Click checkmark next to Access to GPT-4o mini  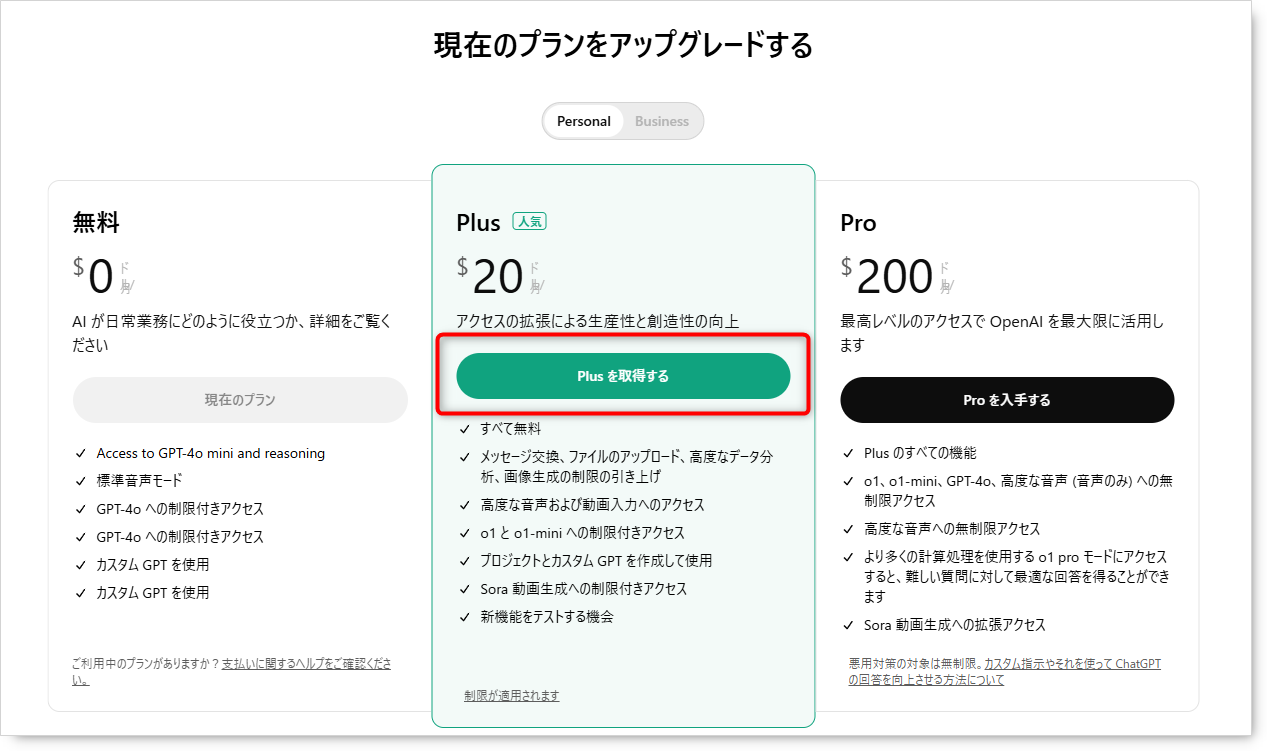81,453
